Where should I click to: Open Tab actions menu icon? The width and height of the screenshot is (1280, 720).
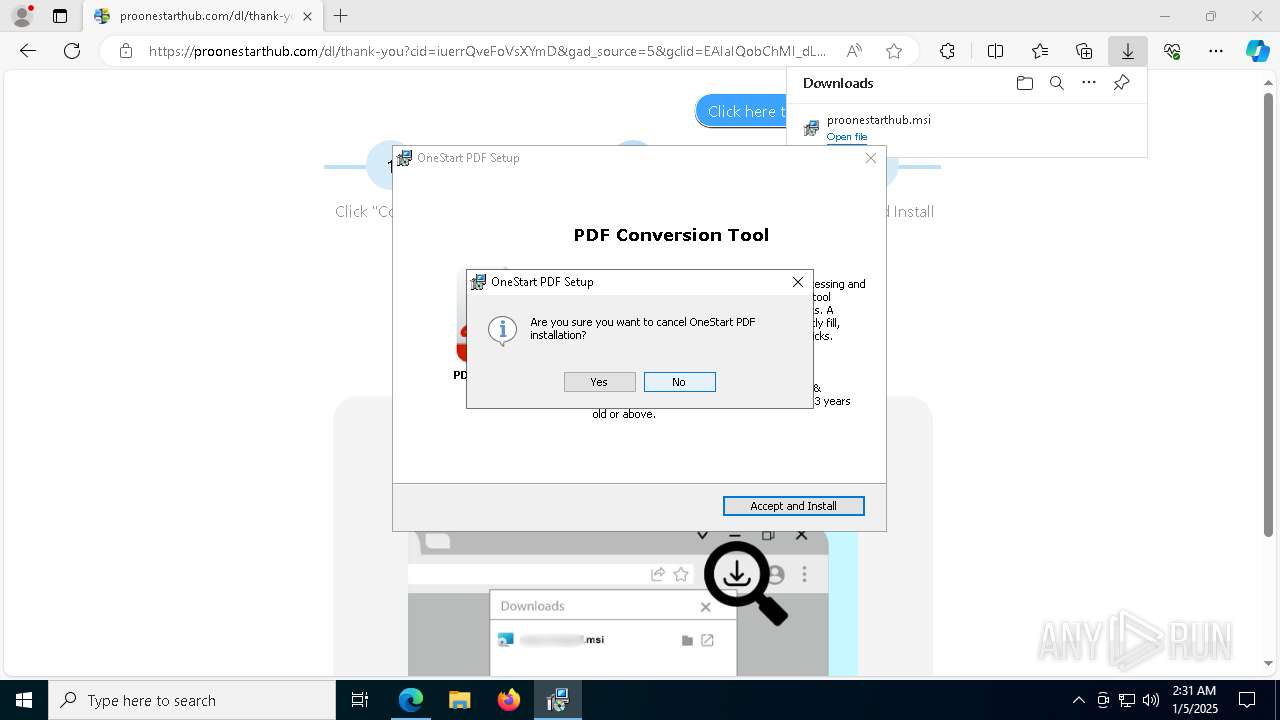(60, 16)
